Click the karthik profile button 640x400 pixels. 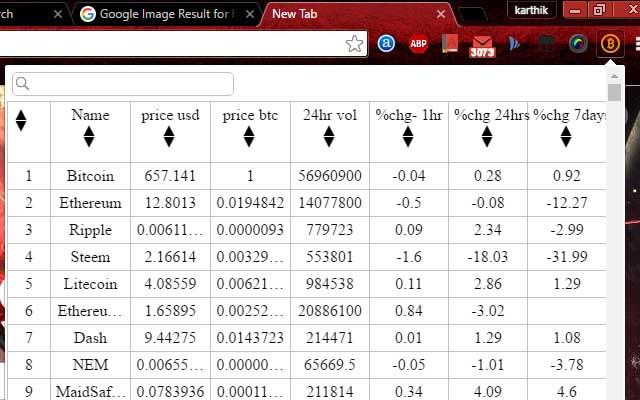[x=531, y=10]
